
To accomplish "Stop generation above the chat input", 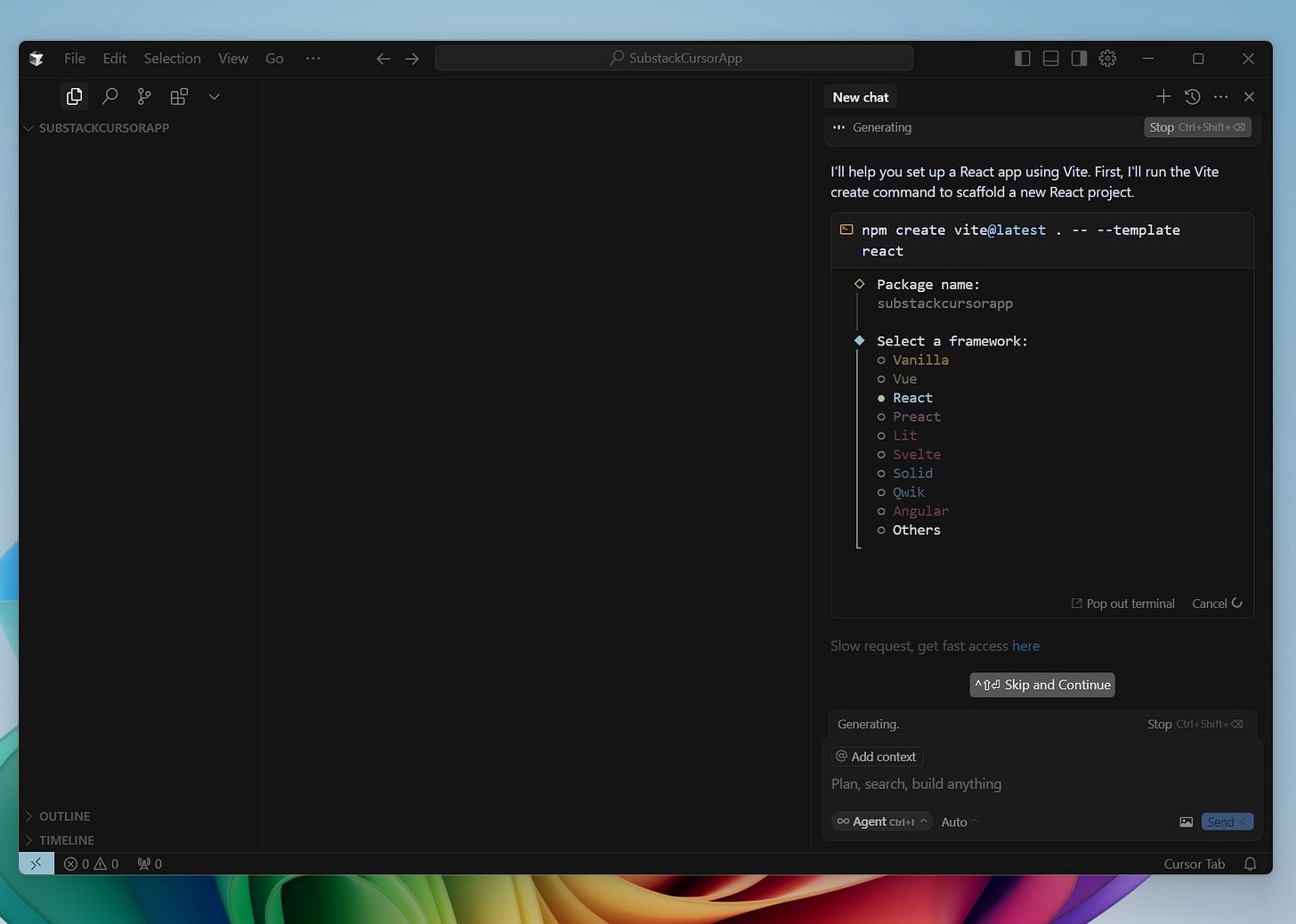I will [1195, 725].
